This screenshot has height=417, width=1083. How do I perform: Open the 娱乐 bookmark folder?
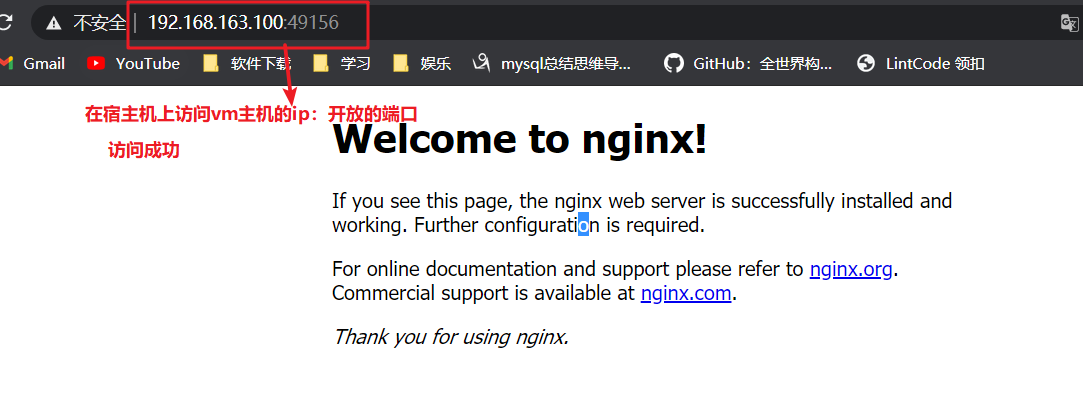tap(422, 64)
